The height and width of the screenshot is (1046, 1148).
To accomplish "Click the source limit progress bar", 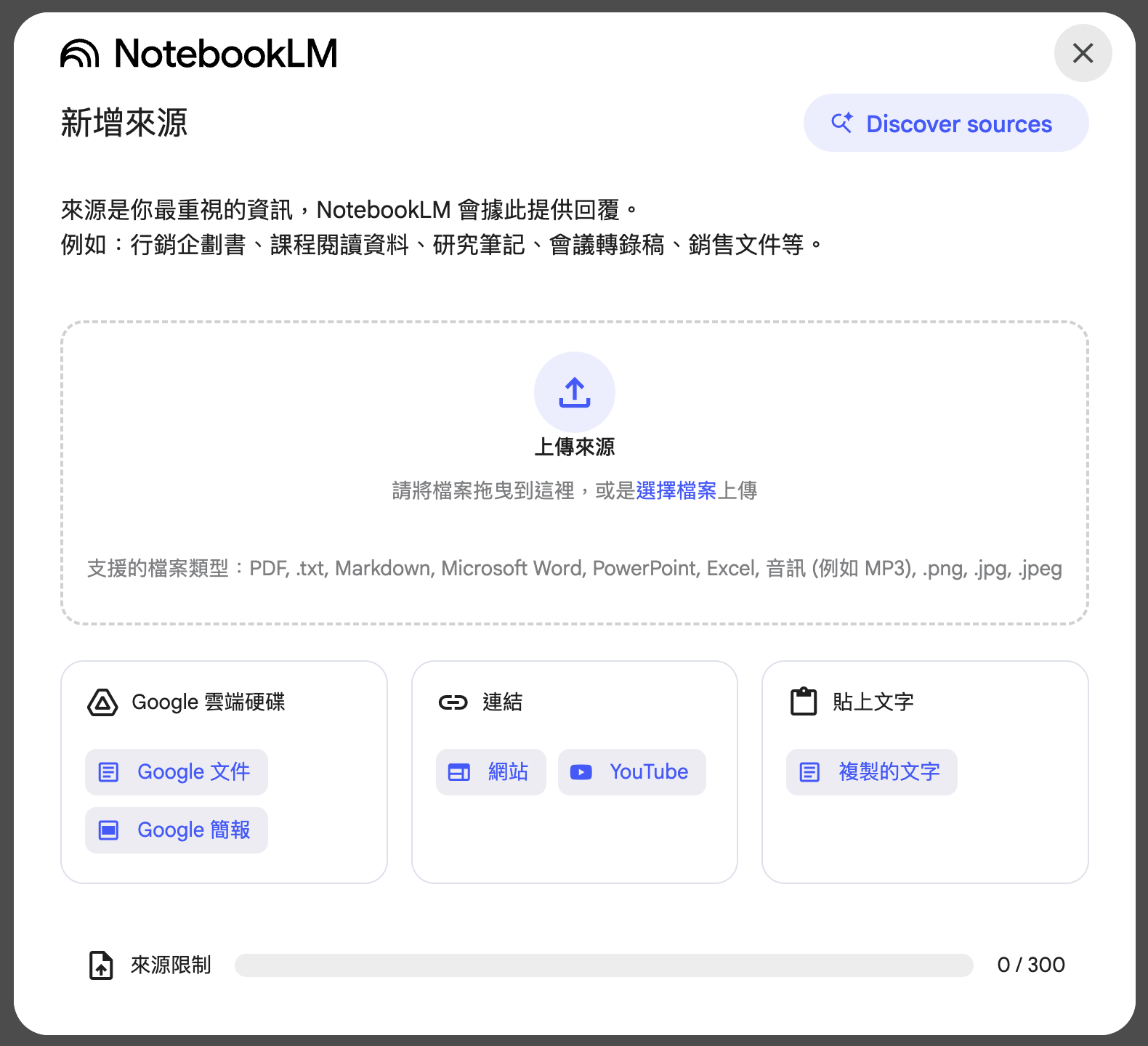I will tap(604, 965).
